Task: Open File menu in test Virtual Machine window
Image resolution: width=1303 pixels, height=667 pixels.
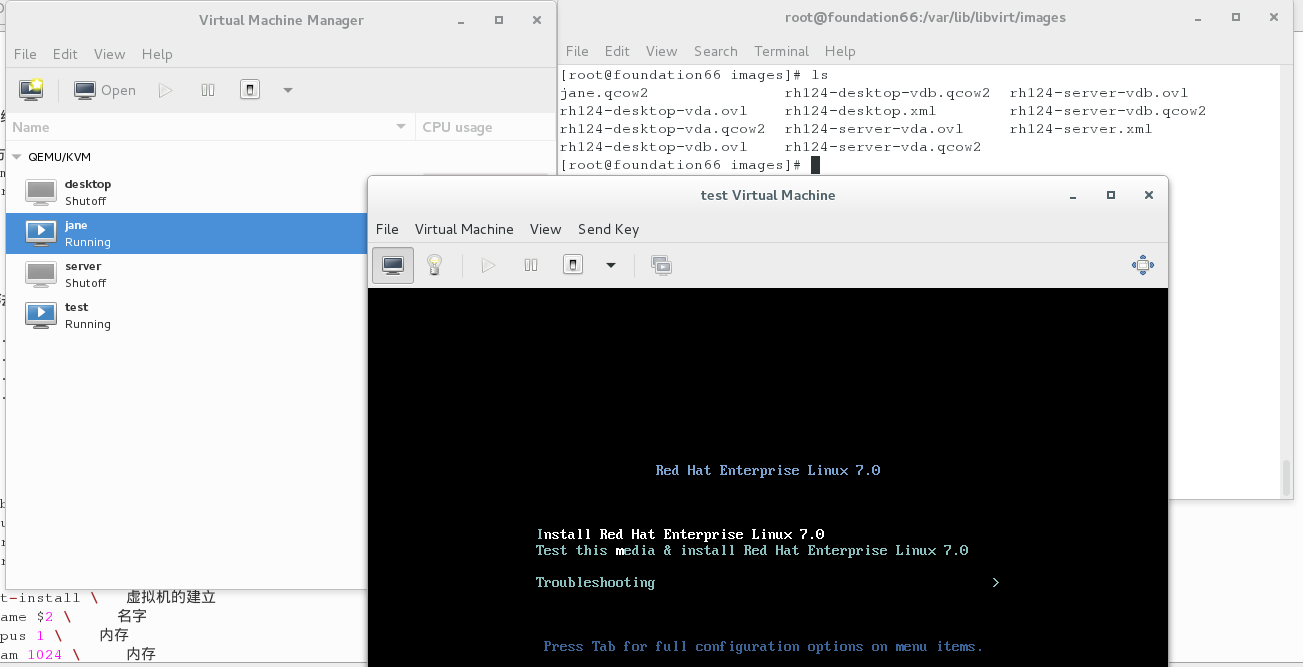Action: (x=387, y=229)
